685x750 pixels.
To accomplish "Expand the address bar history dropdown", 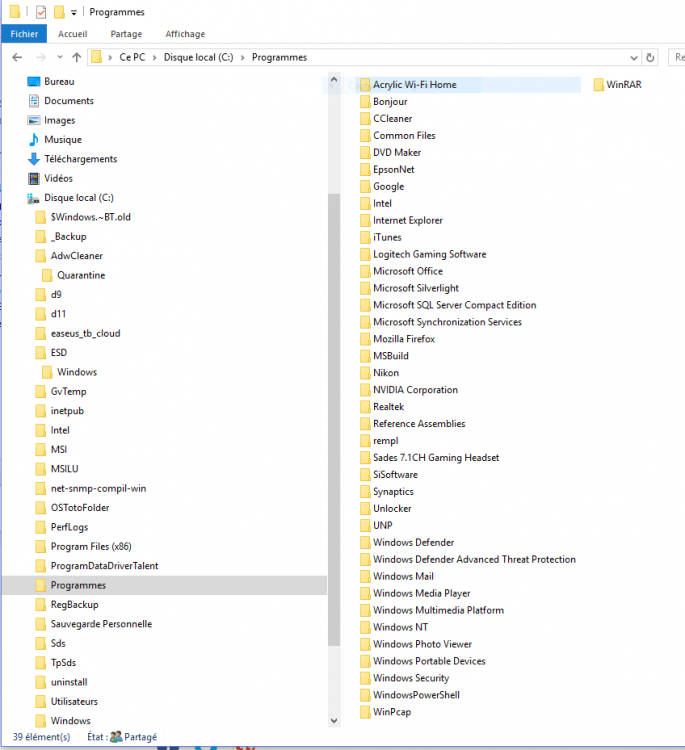I will [634, 58].
